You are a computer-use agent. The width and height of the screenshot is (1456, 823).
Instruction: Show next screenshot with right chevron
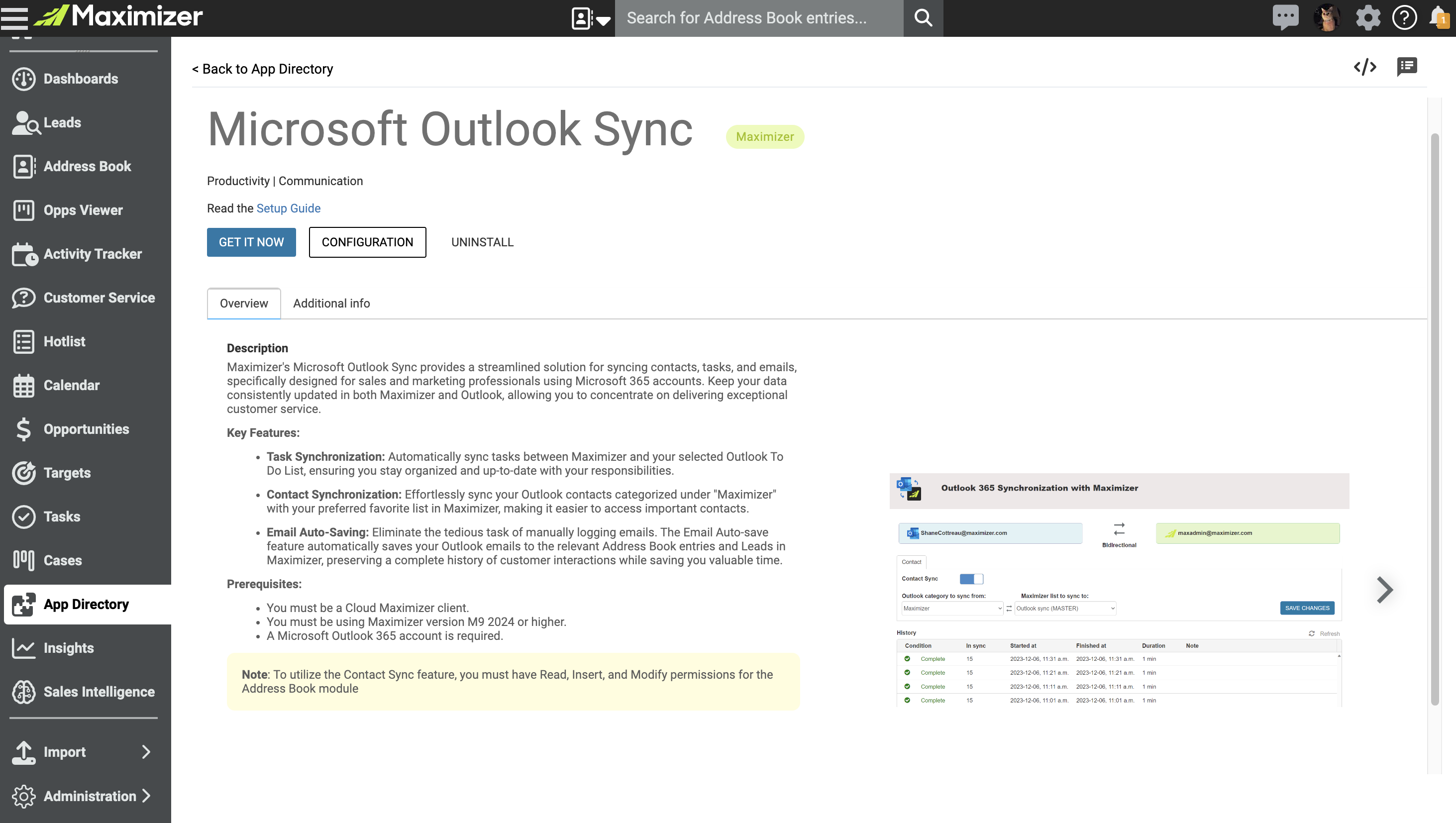pyautogui.click(x=1384, y=590)
